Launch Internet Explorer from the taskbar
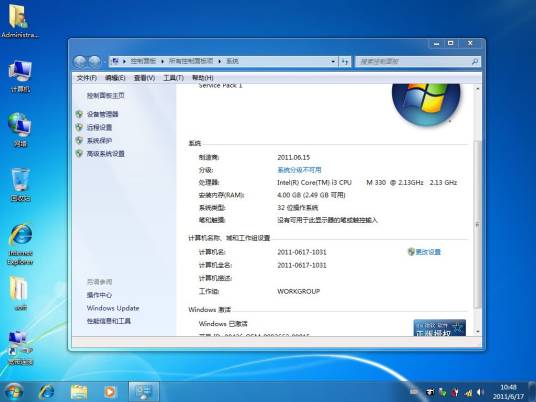 point(46,392)
